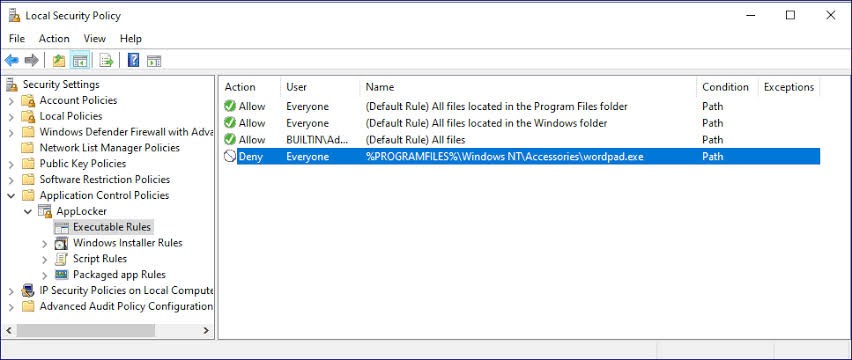This screenshot has width=852, height=360.
Task: Click the tree scrollbar left arrow
Action: 8,330
